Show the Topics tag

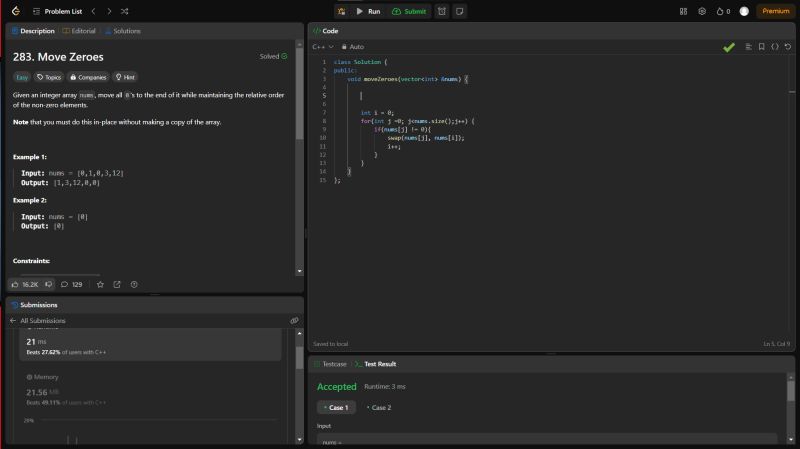click(x=49, y=77)
